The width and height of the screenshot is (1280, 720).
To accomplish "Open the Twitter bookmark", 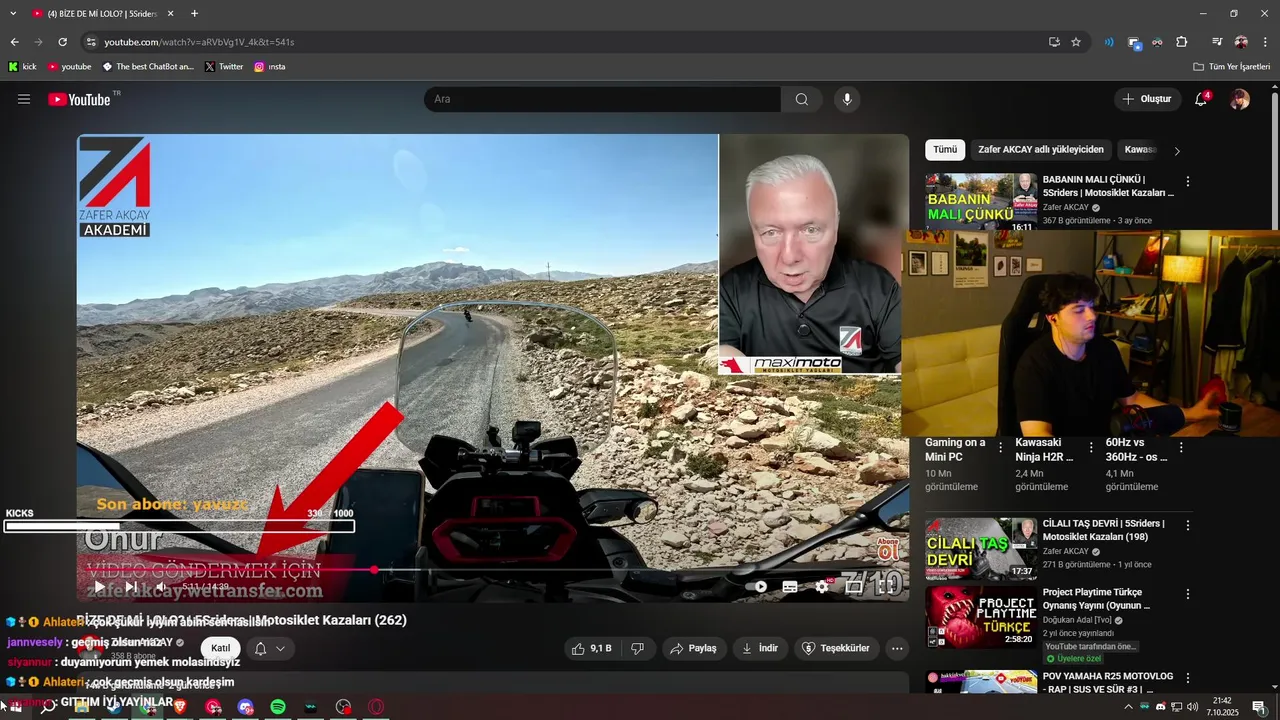I will 224,67.
